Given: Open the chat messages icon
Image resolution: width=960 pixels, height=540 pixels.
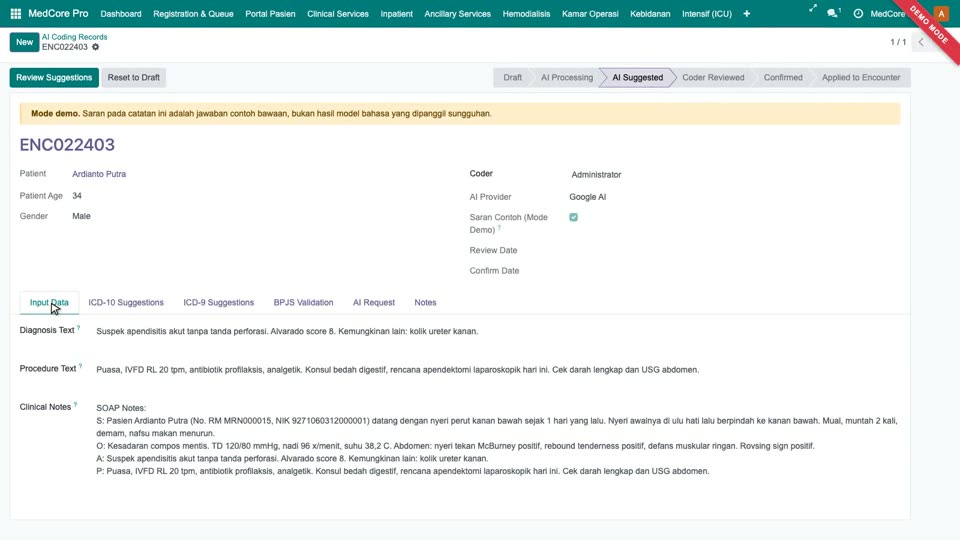Looking at the screenshot, I should click(x=833, y=13).
